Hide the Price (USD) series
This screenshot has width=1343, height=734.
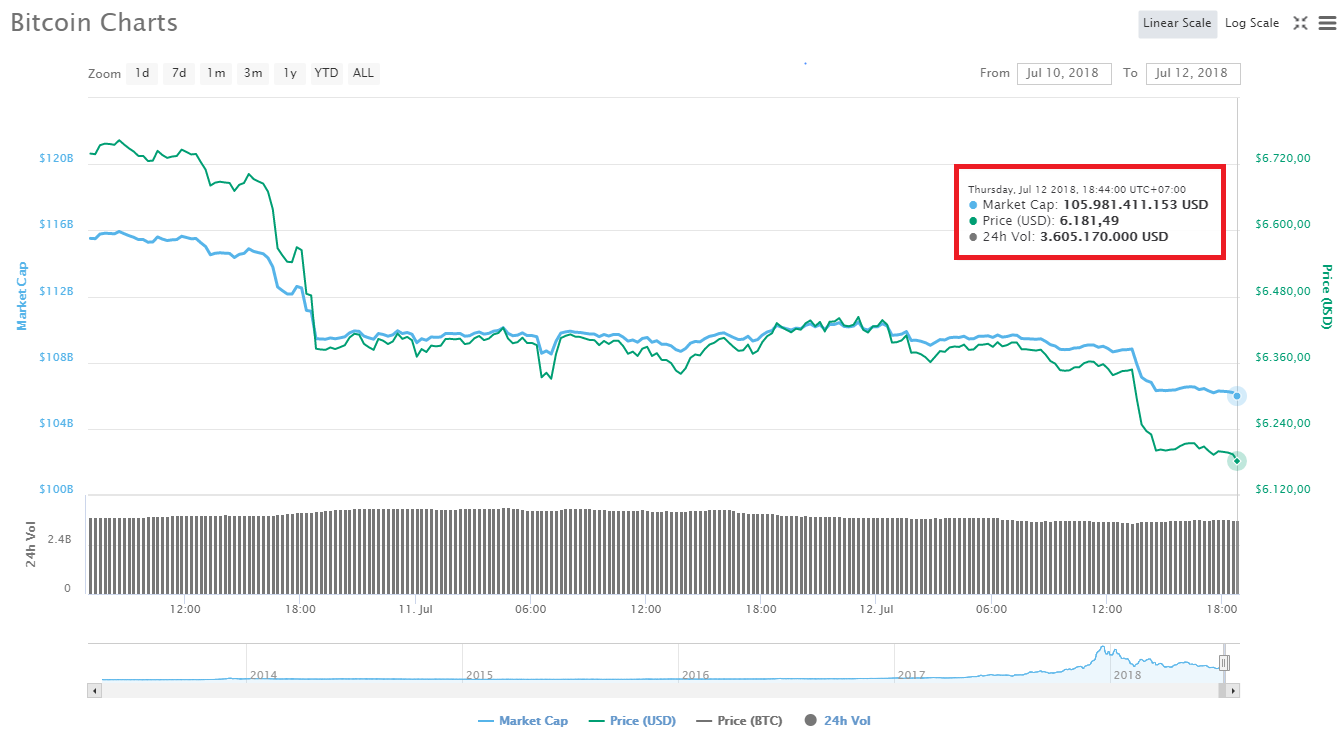(x=644, y=720)
